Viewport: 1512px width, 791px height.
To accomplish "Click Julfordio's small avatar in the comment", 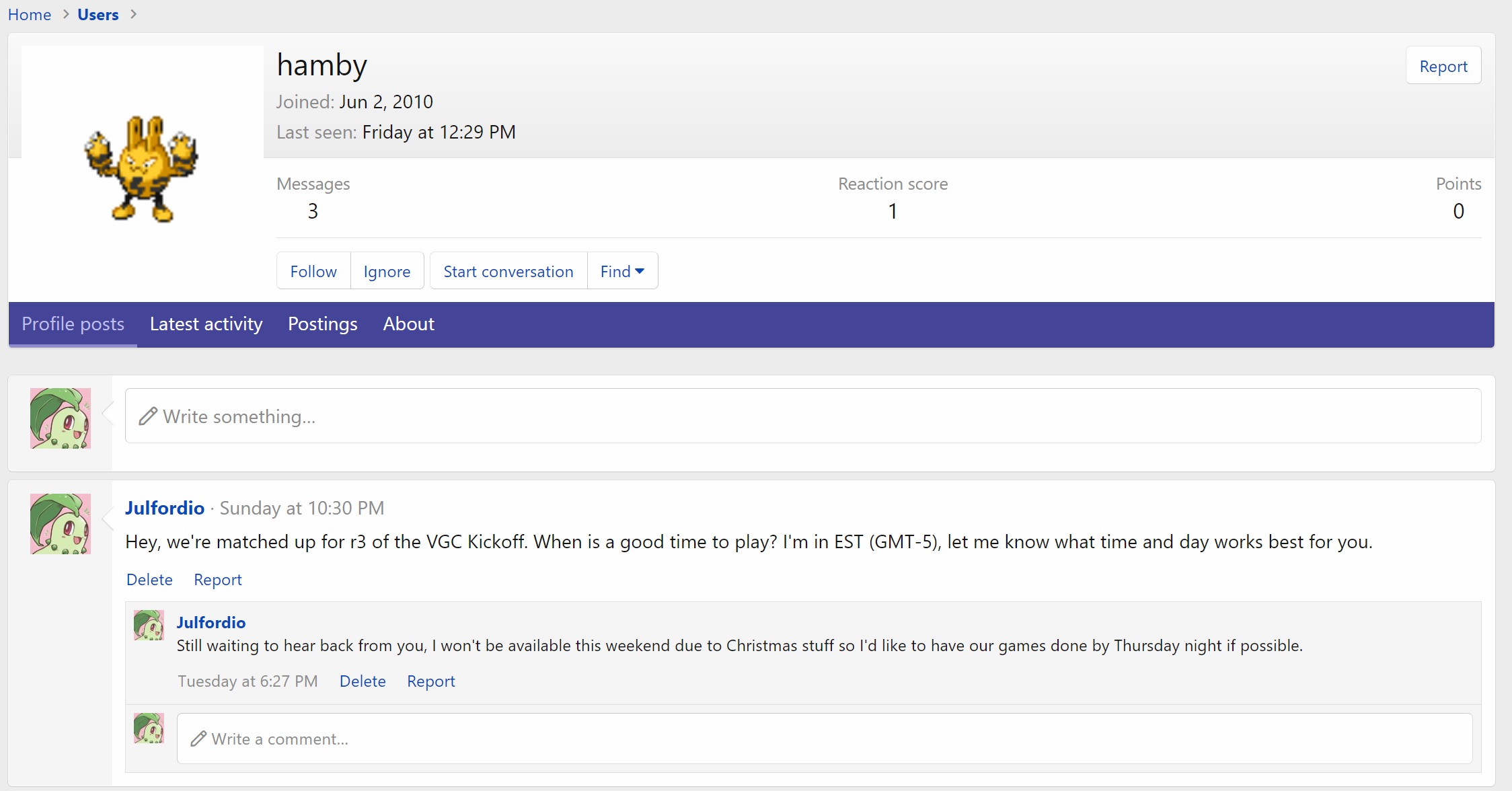I will pos(149,626).
